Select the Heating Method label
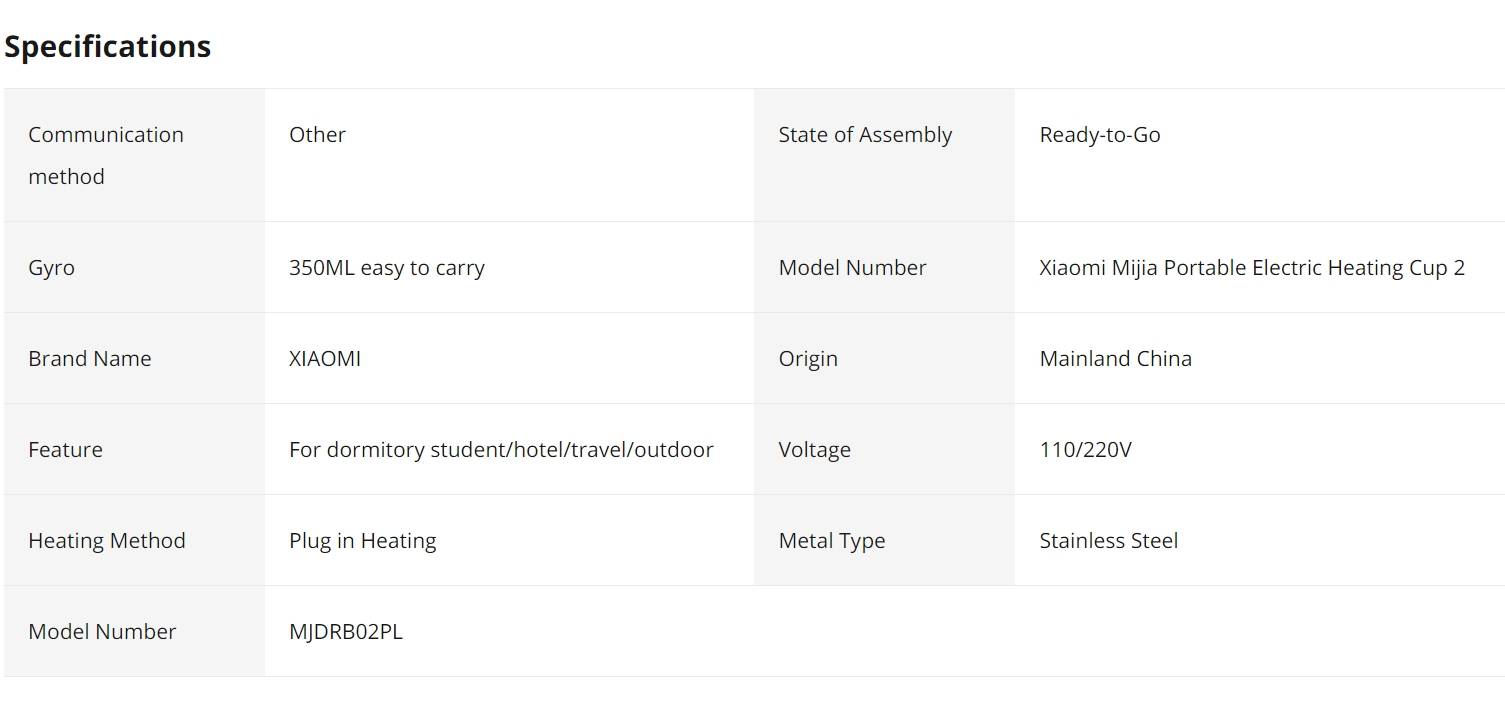This screenshot has width=1505, height=720. click(x=107, y=541)
